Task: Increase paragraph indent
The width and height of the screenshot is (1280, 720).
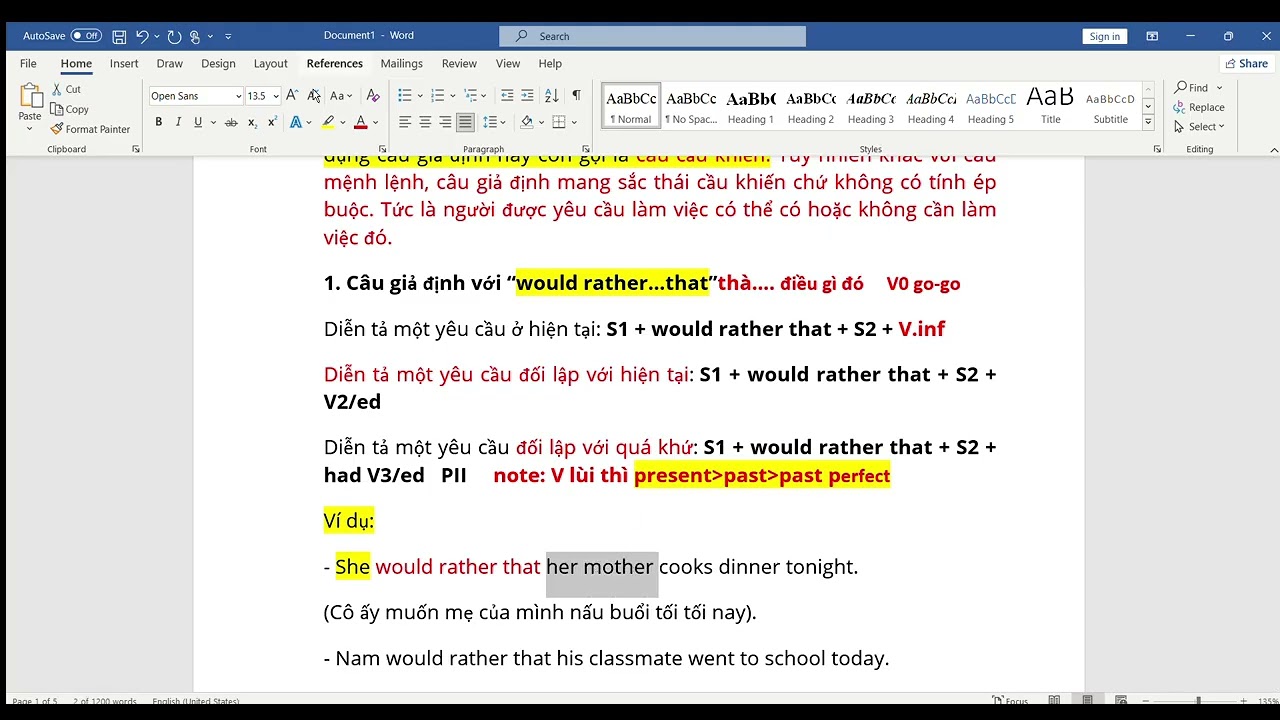Action: (528, 95)
